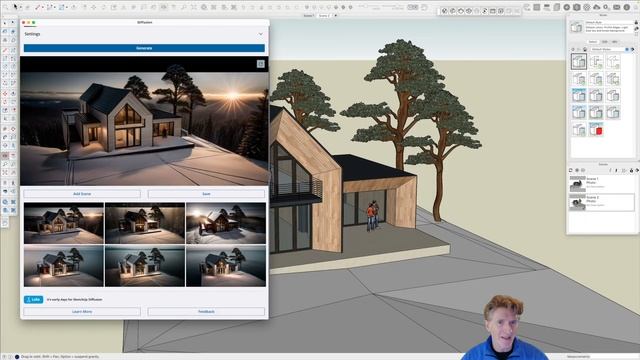The image size is (640, 360).
Task: Click the Labs badge in Diffusion window
Action: (x=33, y=300)
